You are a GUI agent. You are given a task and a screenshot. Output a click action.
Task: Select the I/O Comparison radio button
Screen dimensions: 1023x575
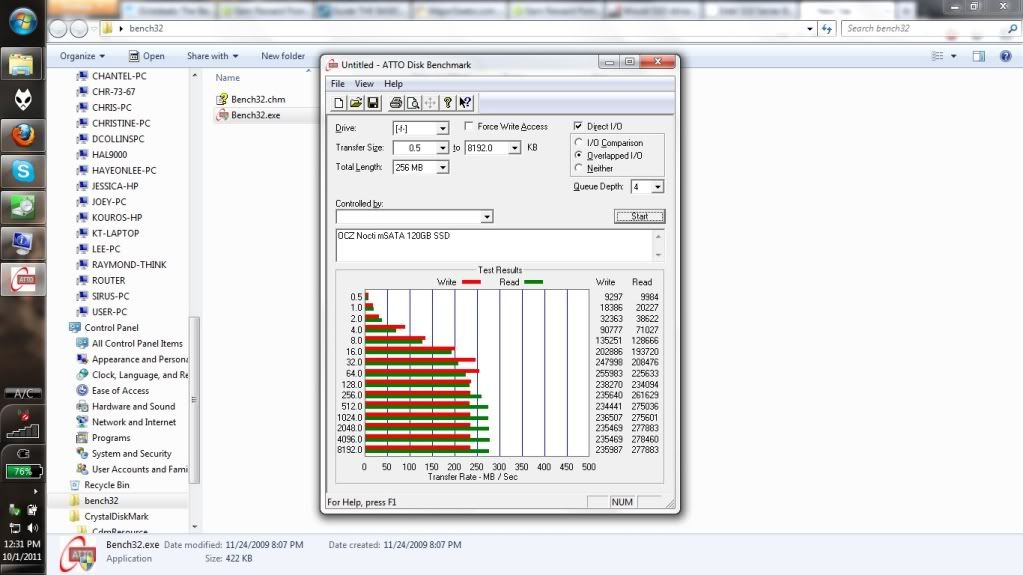(578, 142)
